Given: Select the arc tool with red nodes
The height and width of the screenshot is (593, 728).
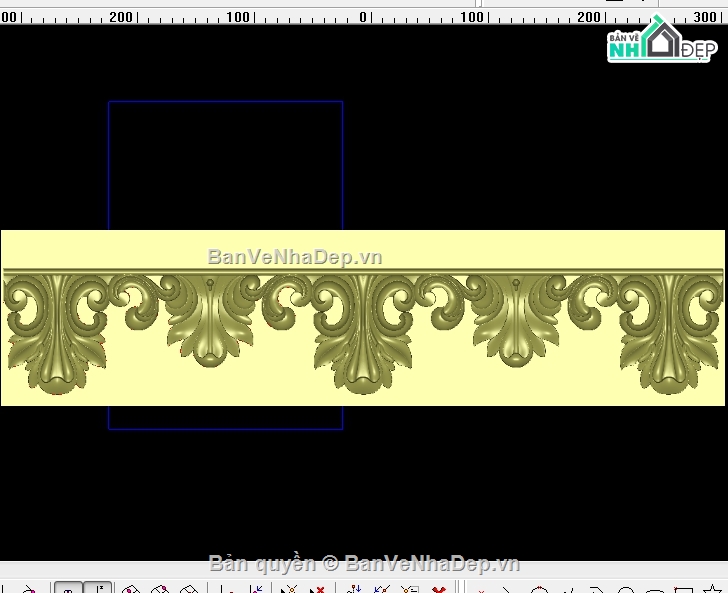Looking at the screenshot, I should (539, 589).
